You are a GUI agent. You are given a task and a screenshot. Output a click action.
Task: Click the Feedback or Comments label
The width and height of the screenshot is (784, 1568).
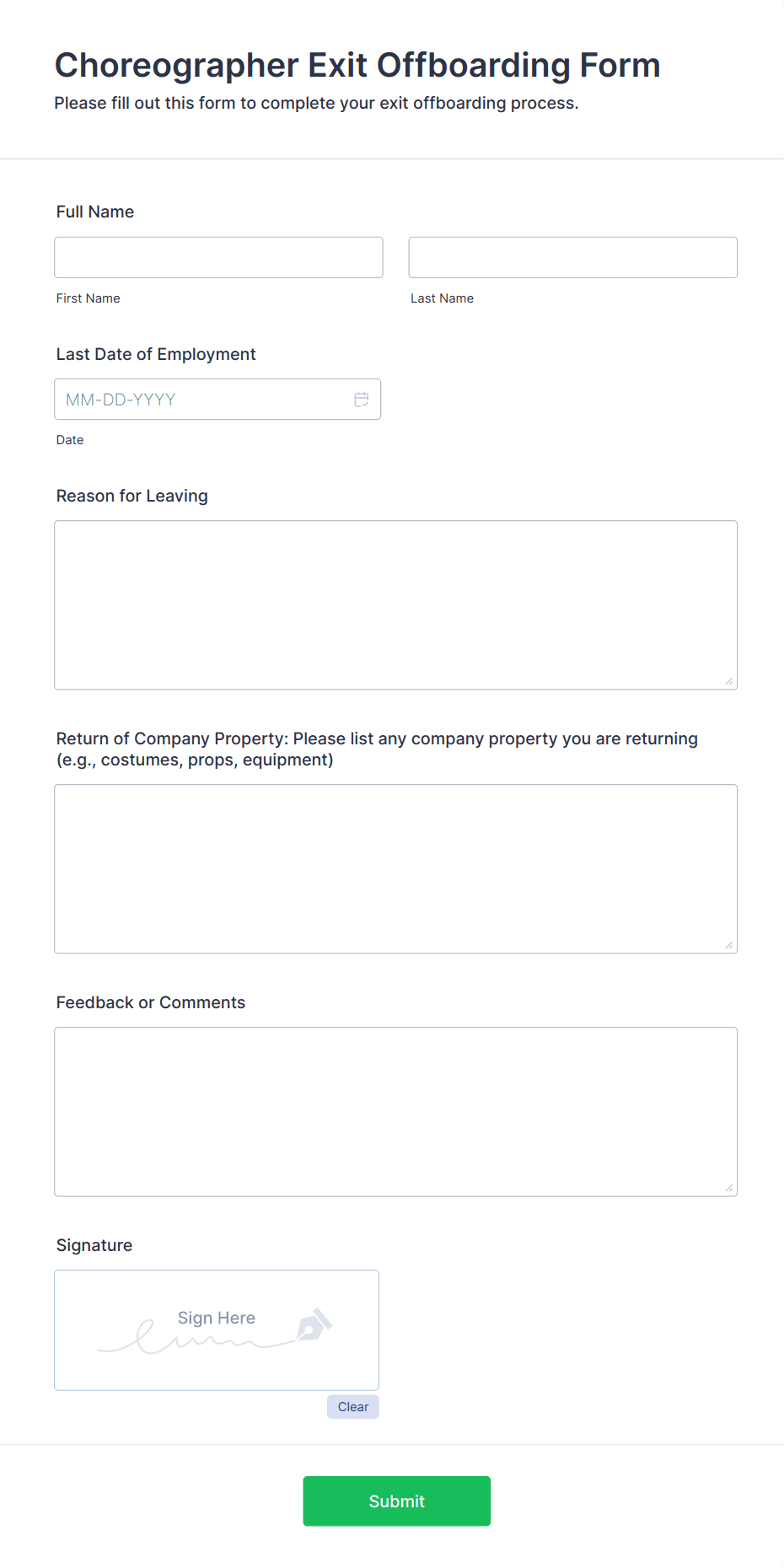(151, 1002)
